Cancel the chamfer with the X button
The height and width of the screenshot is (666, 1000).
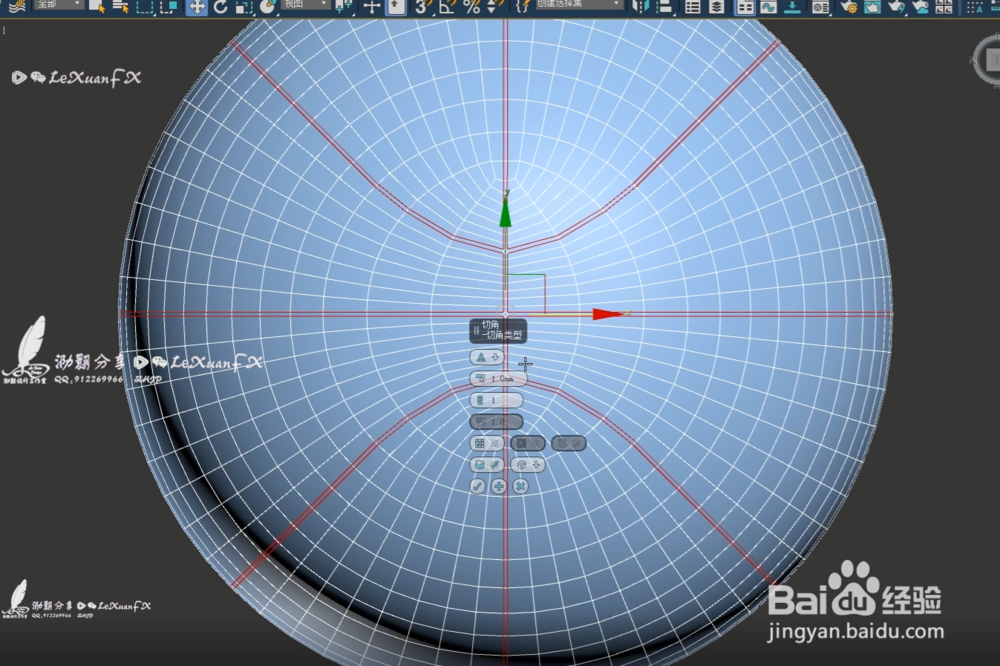[x=520, y=487]
